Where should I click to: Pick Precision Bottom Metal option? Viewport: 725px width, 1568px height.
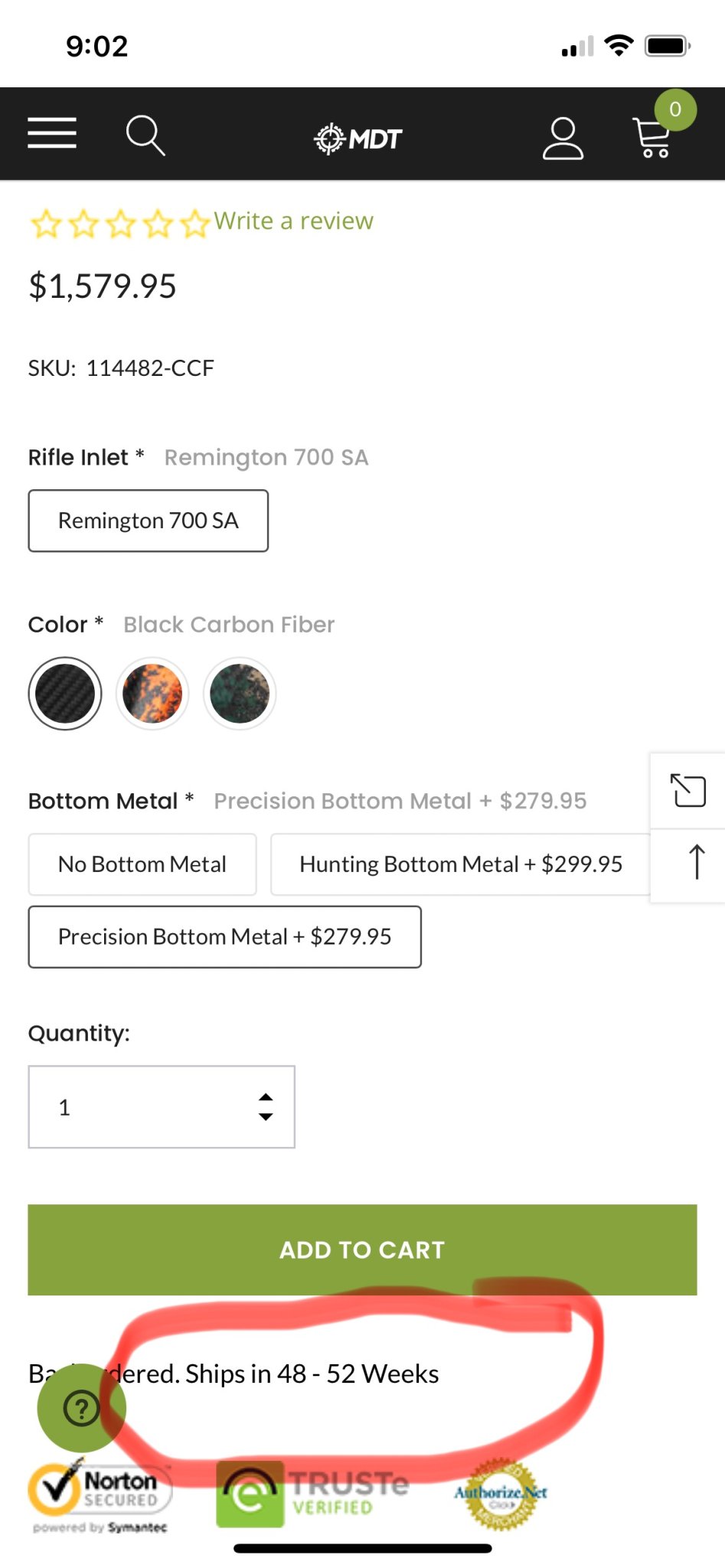point(224,937)
